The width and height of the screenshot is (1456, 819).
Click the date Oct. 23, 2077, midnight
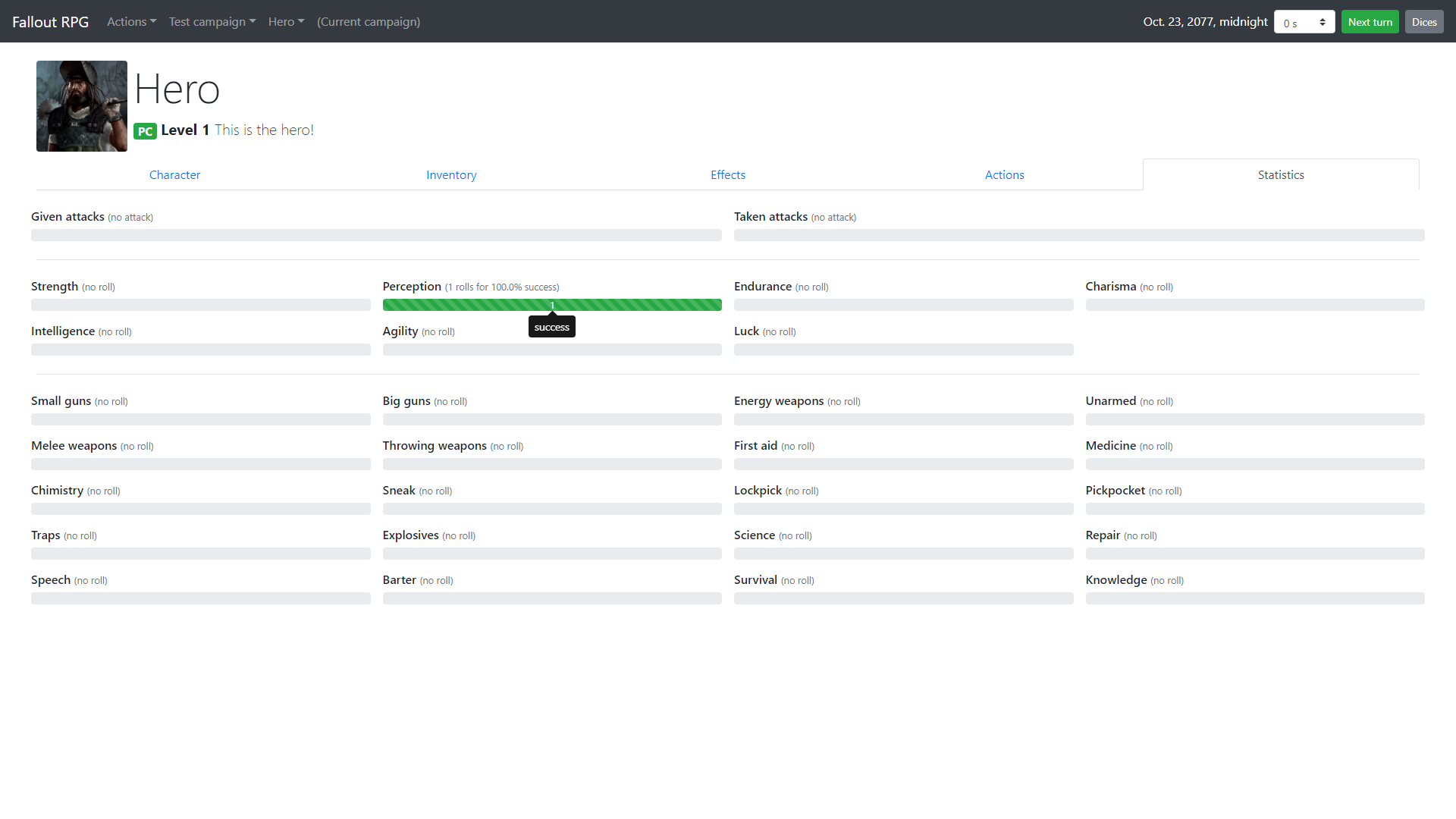[x=1205, y=22]
